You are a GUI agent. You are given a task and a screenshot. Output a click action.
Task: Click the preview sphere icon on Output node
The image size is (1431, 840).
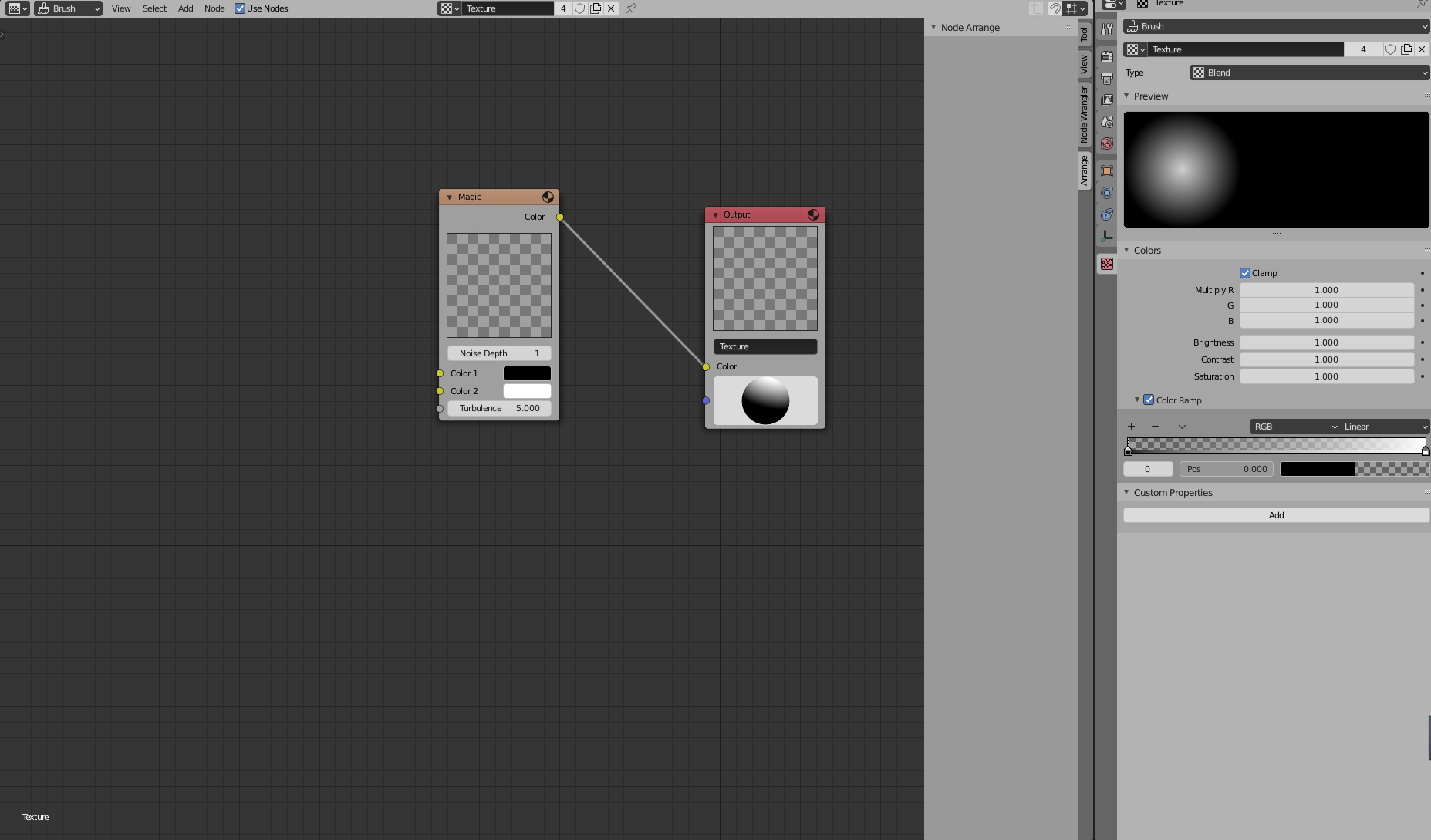point(813,215)
